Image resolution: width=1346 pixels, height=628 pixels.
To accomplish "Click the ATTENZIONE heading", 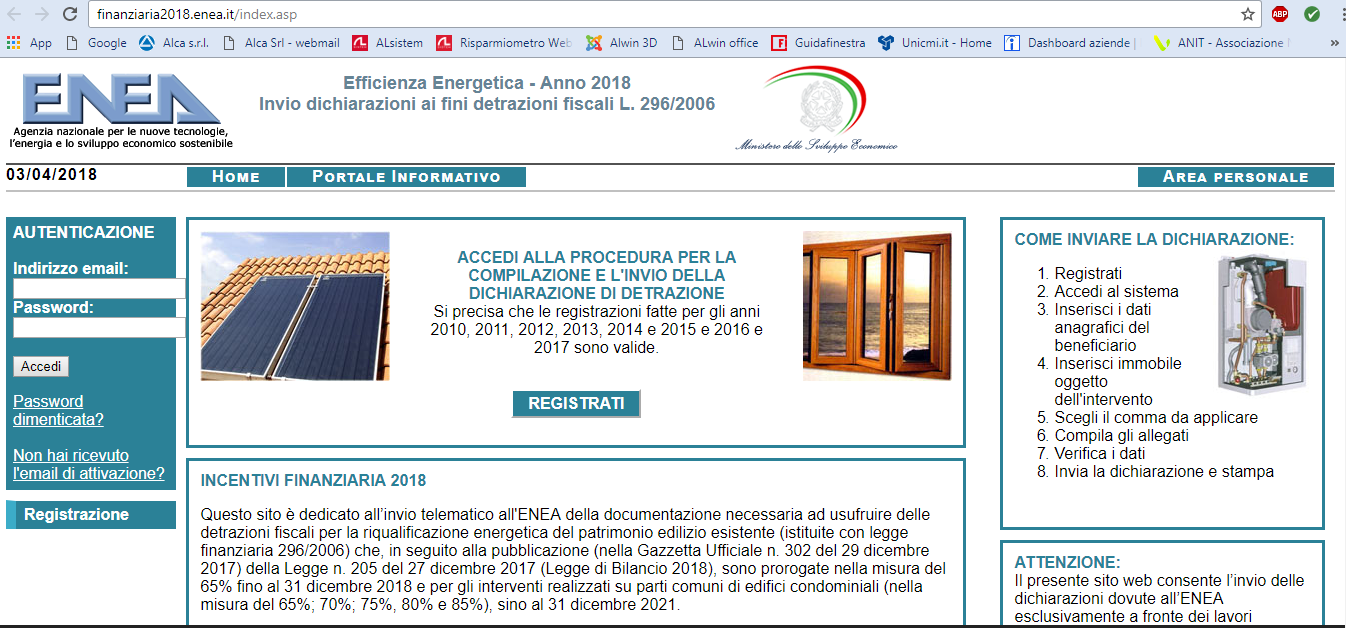I will [1068, 562].
